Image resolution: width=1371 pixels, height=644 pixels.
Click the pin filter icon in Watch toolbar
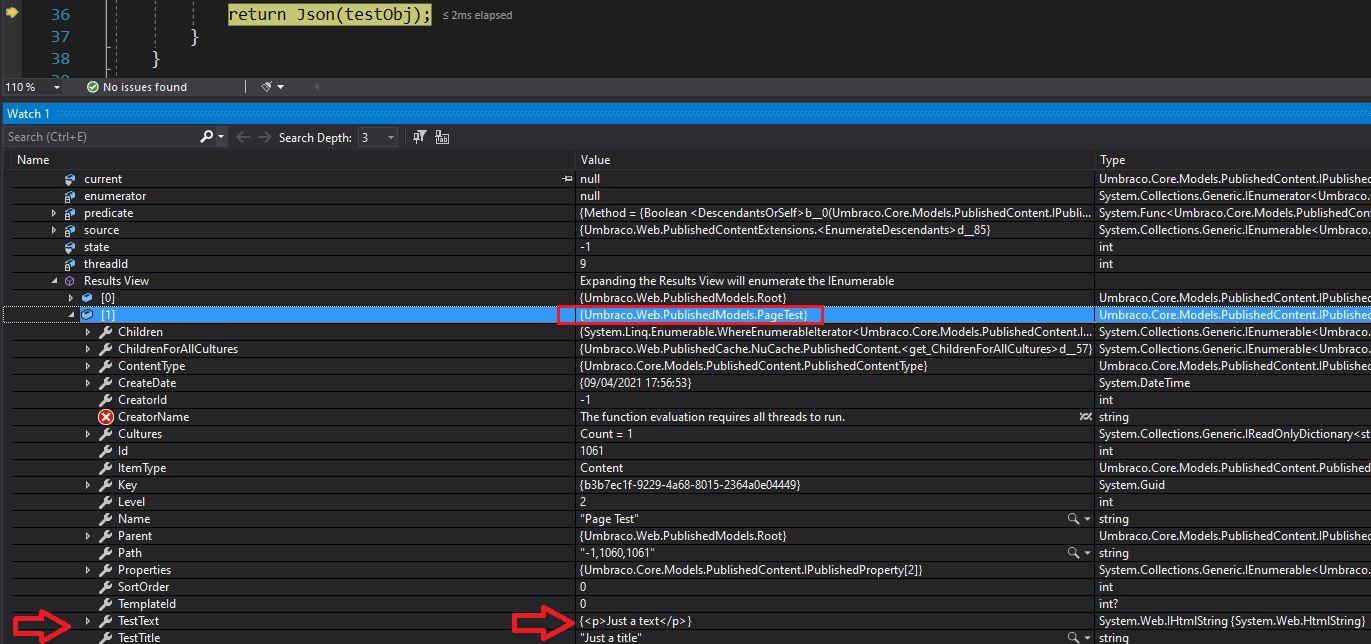click(420, 137)
